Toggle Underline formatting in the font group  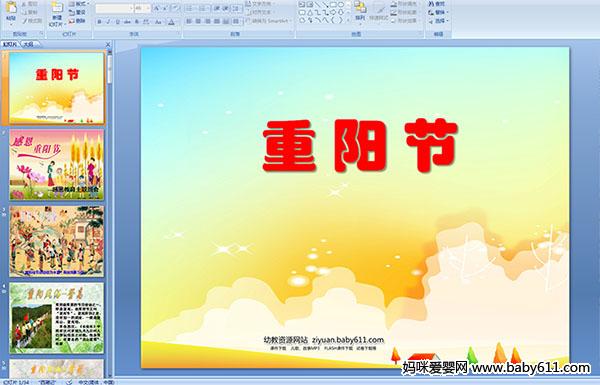[x=117, y=22]
